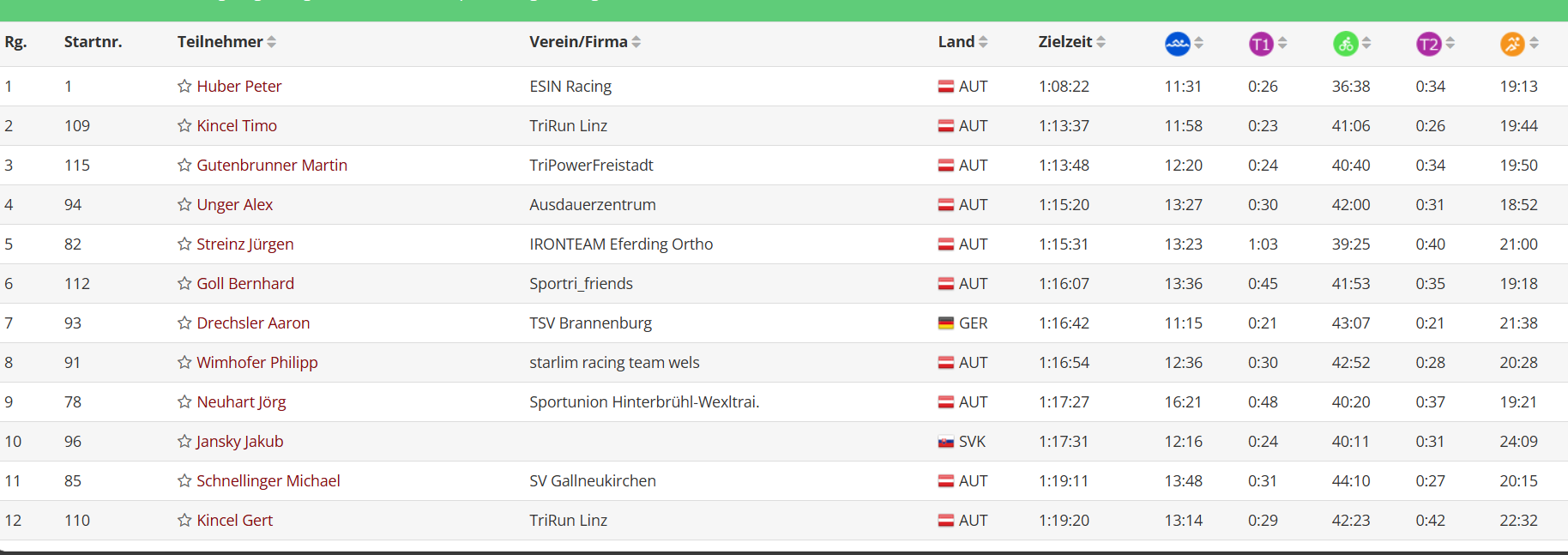Click the orange run discipline icon
Viewport: 1568px width, 555px height.
(x=1512, y=44)
